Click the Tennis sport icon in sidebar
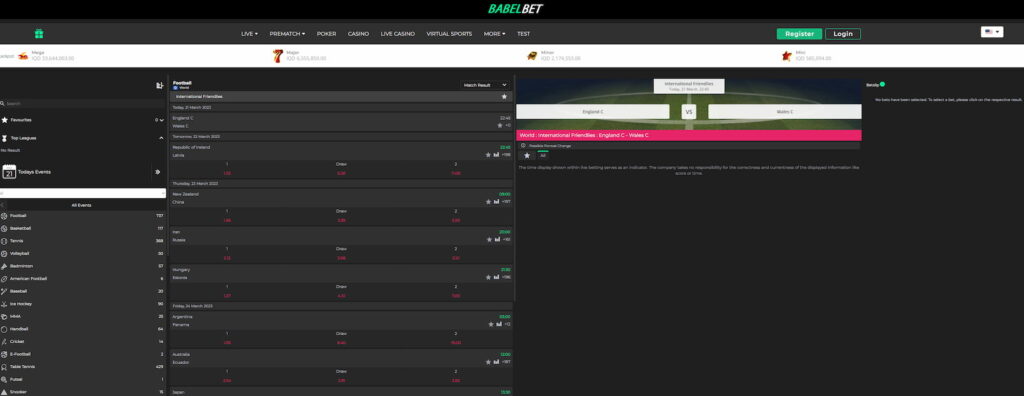The width and height of the screenshot is (1024, 396). click(x=4, y=240)
